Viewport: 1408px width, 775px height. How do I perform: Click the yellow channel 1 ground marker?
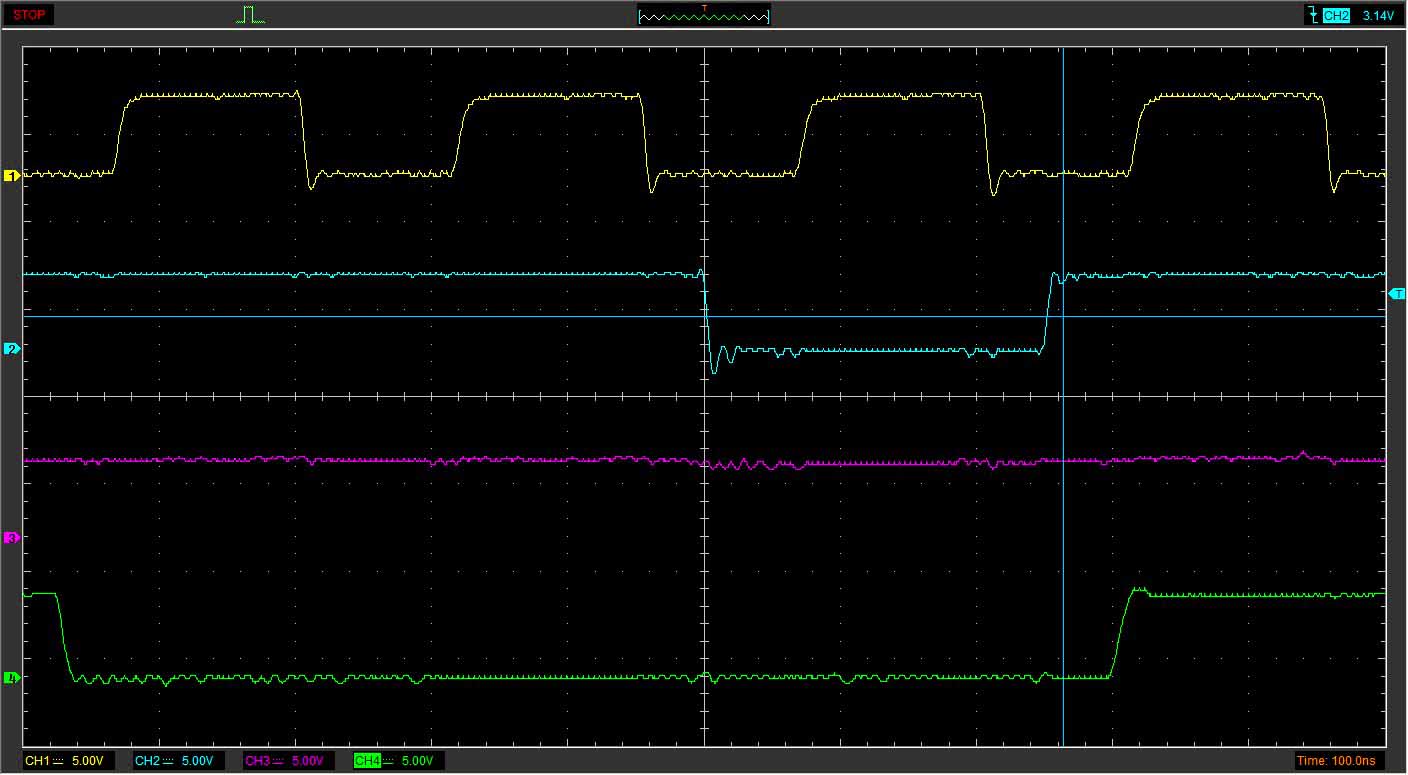pyautogui.click(x=12, y=176)
